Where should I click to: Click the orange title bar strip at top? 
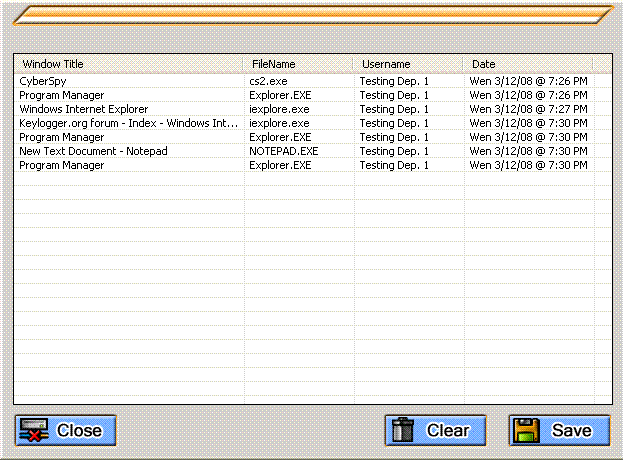(x=311, y=14)
